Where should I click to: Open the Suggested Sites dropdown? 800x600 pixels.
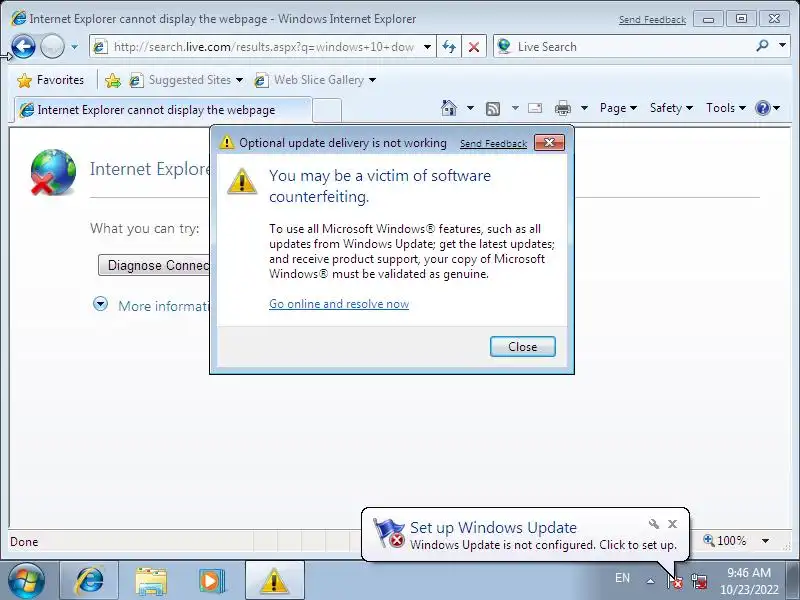pos(186,80)
